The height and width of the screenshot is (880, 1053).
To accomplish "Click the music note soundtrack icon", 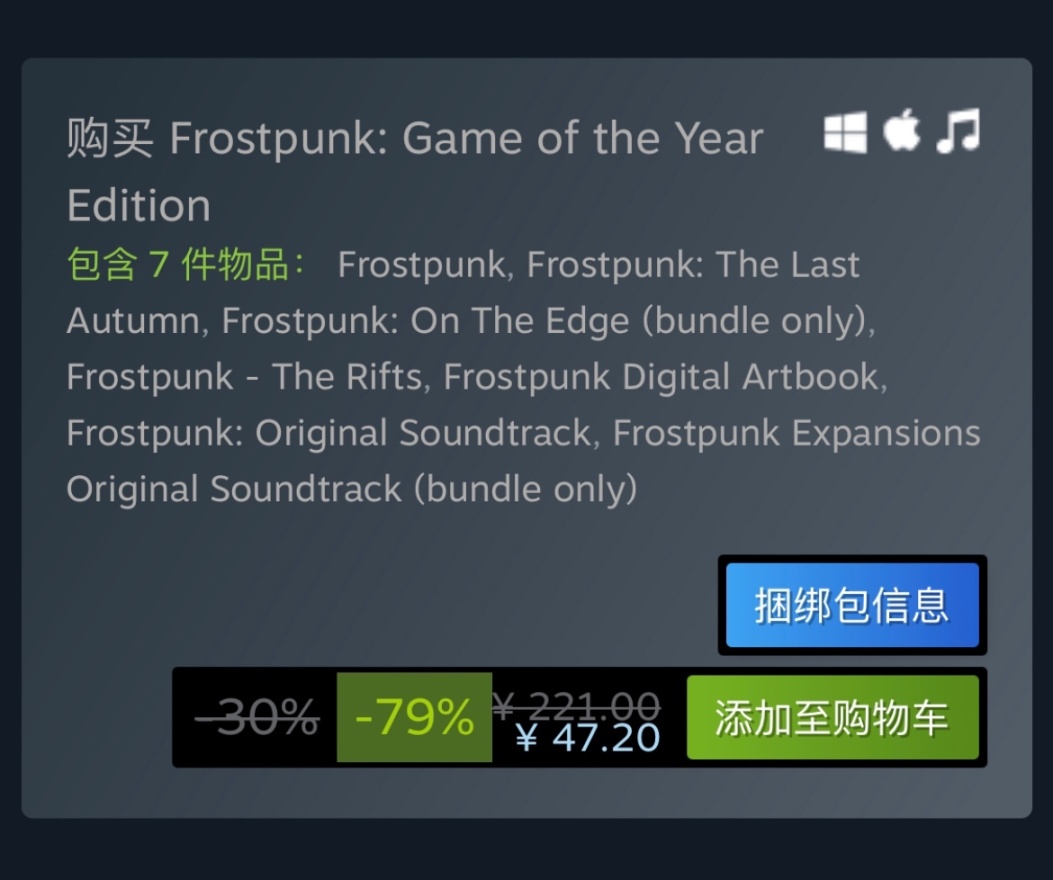I will tap(958, 132).
